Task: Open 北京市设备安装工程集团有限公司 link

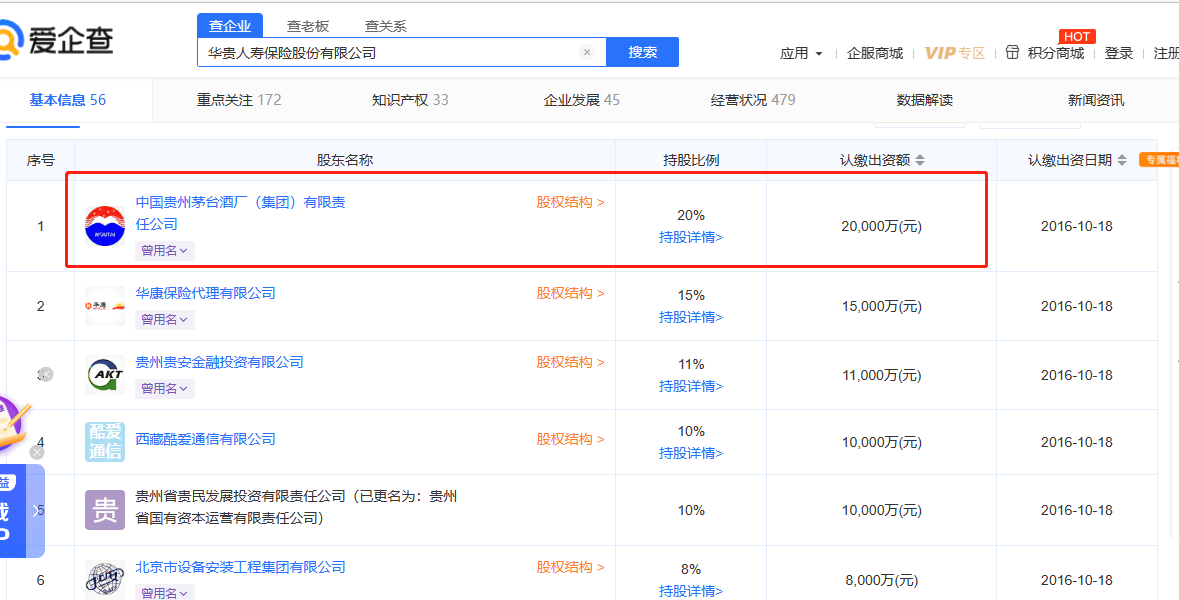Action: click(x=241, y=567)
